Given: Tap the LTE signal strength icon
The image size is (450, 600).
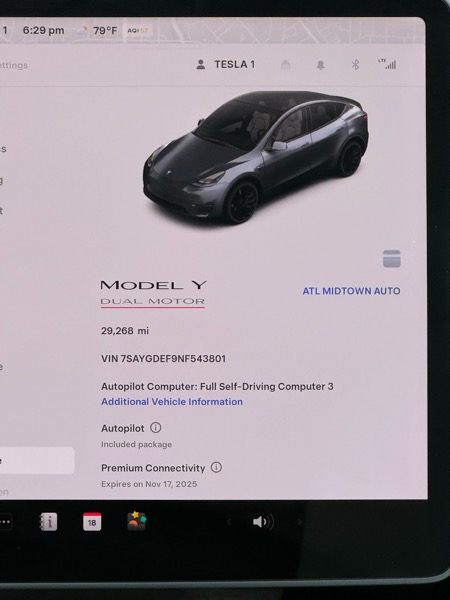Looking at the screenshot, I should (387, 64).
